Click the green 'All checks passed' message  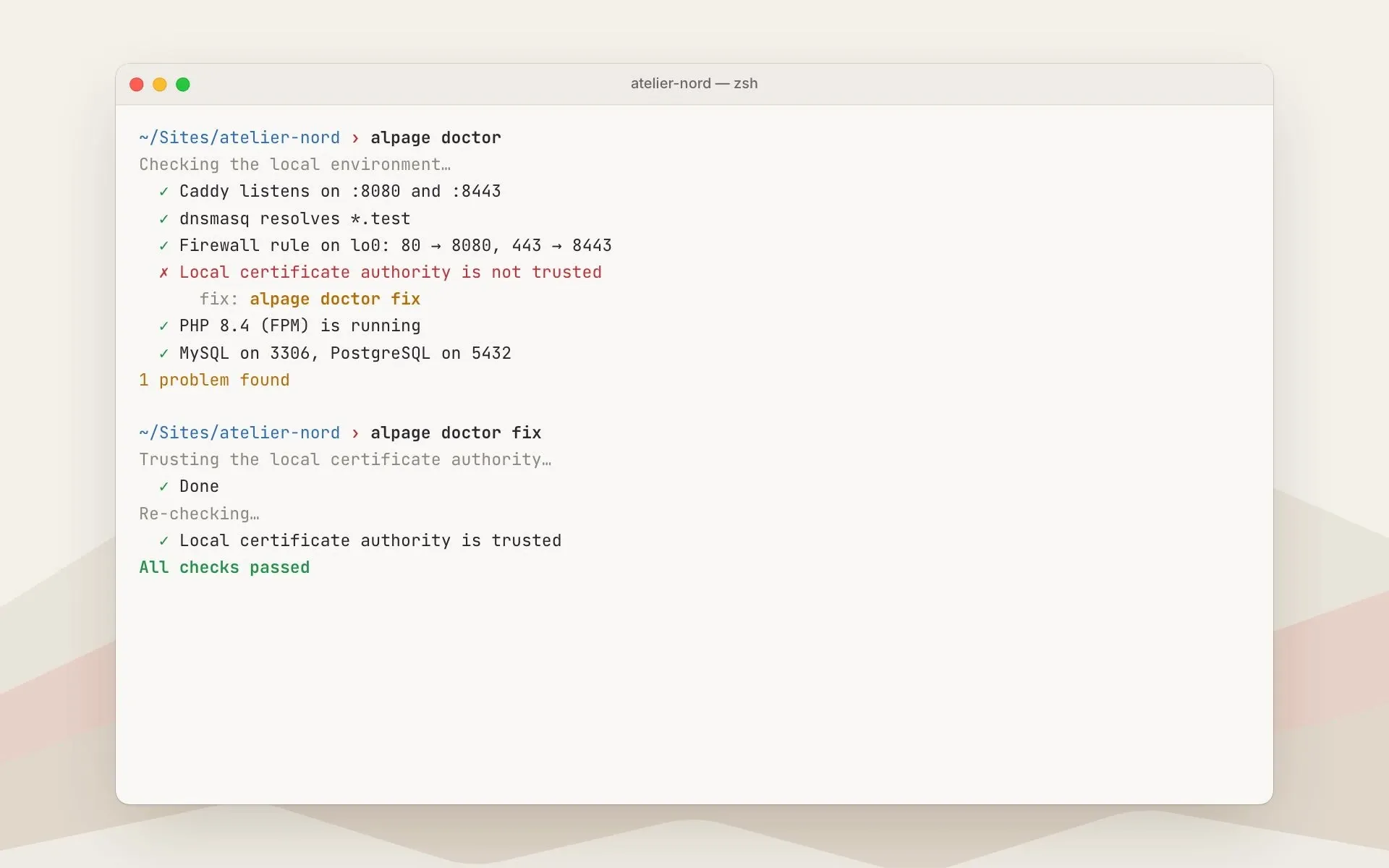point(224,567)
